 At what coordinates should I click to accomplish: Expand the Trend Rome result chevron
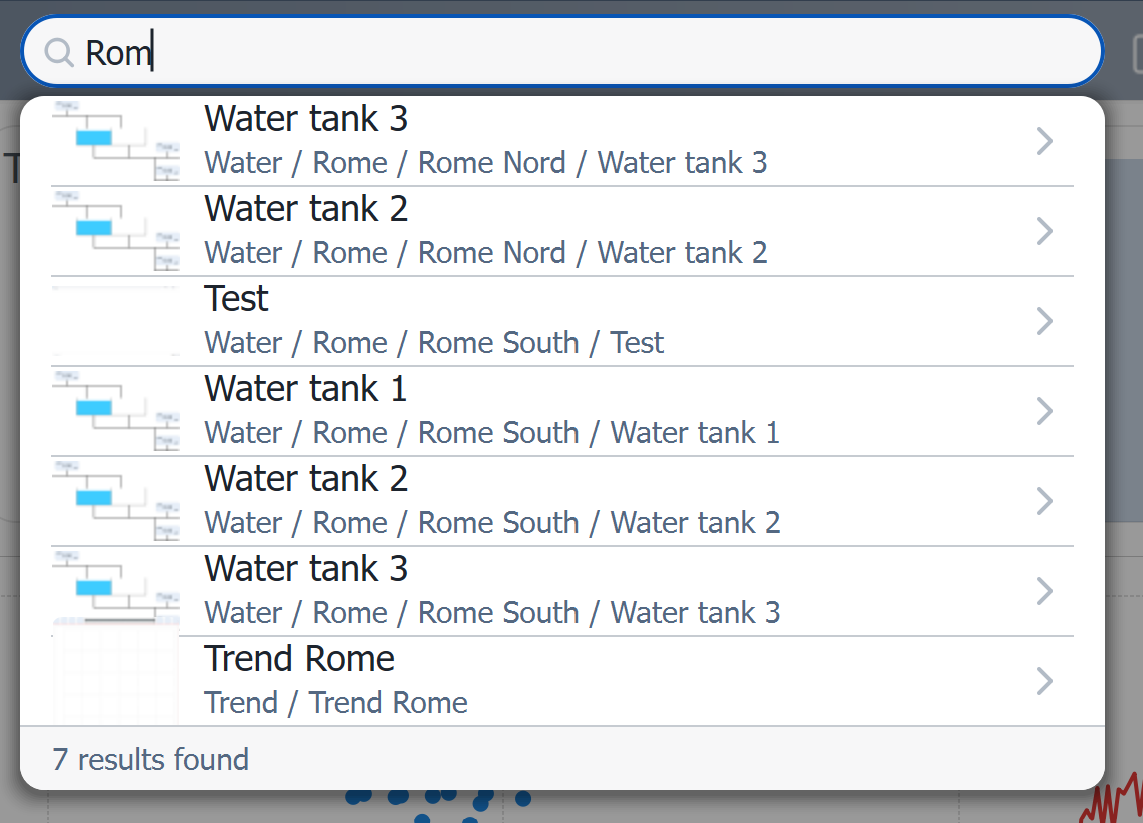coord(1044,681)
